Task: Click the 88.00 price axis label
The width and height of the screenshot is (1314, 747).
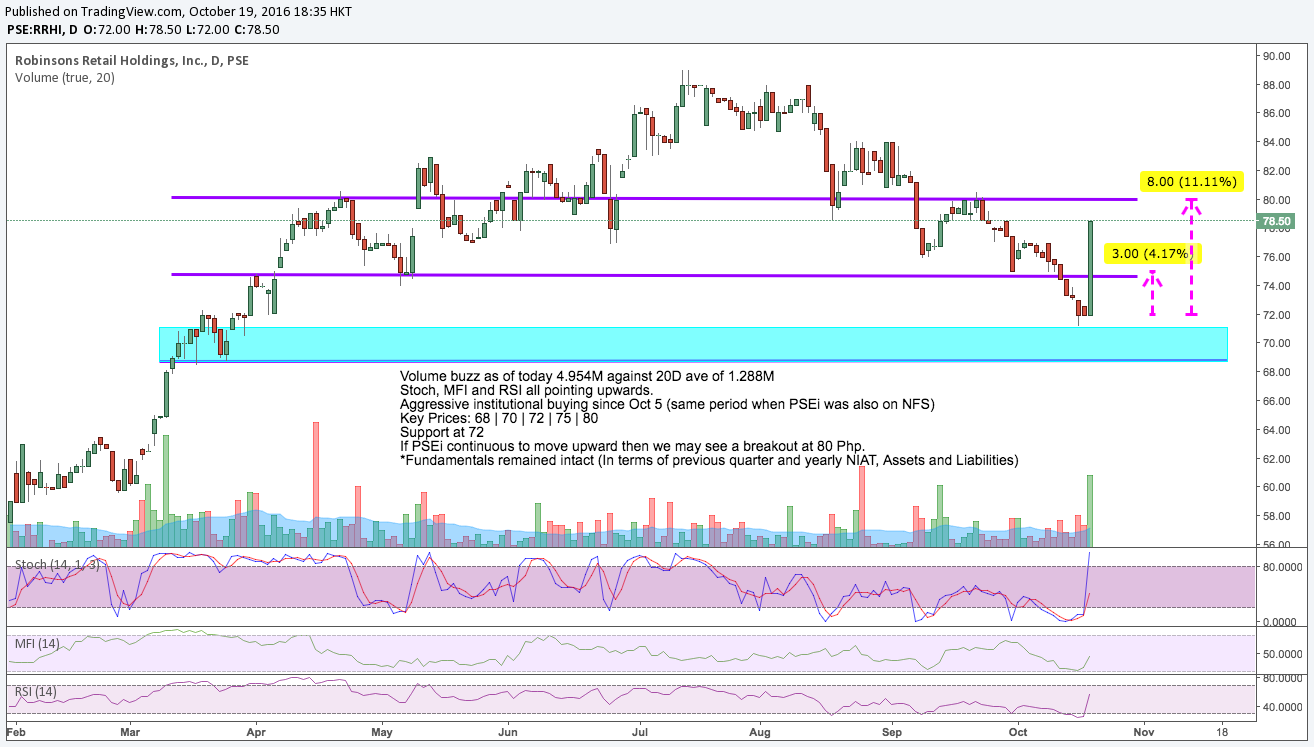Action: coord(1275,85)
